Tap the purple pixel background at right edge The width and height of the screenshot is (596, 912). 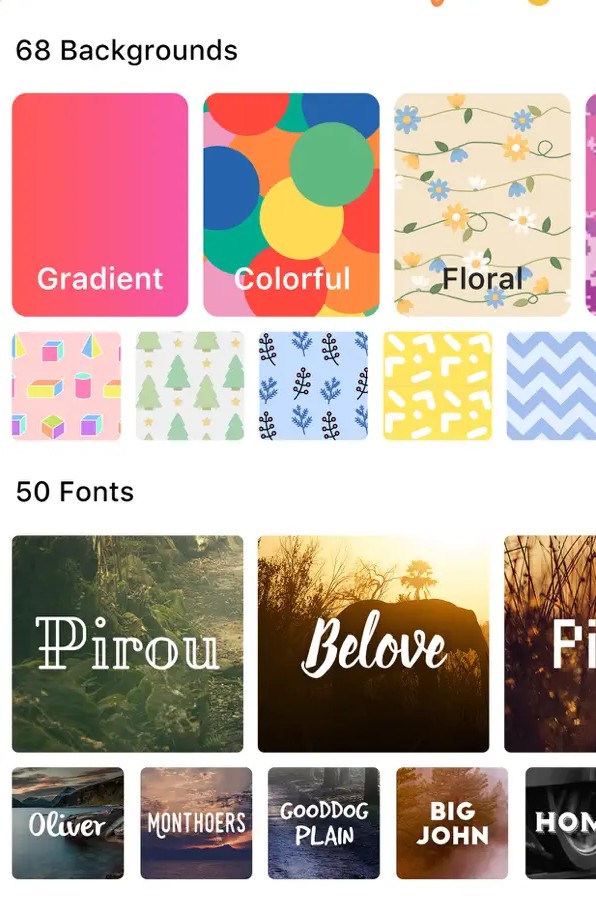pos(591,205)
